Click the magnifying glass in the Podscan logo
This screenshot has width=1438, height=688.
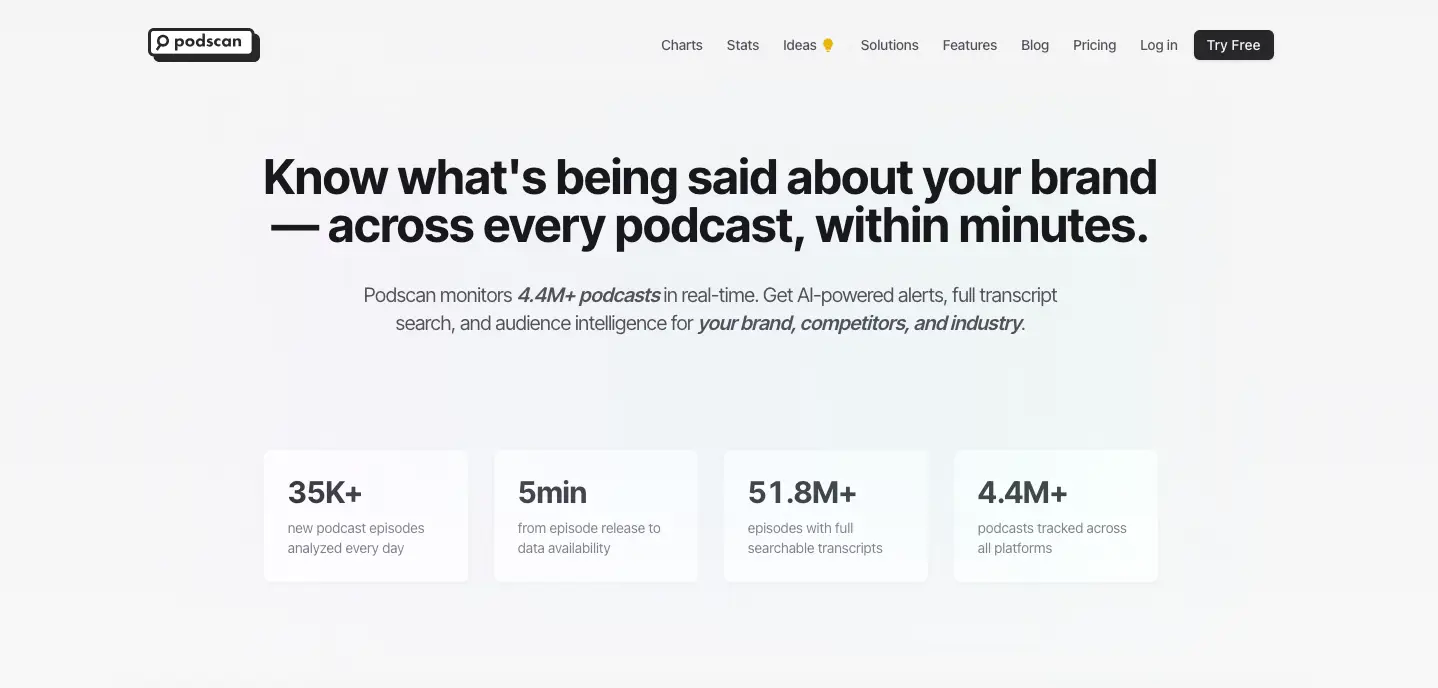coord(163,42)
